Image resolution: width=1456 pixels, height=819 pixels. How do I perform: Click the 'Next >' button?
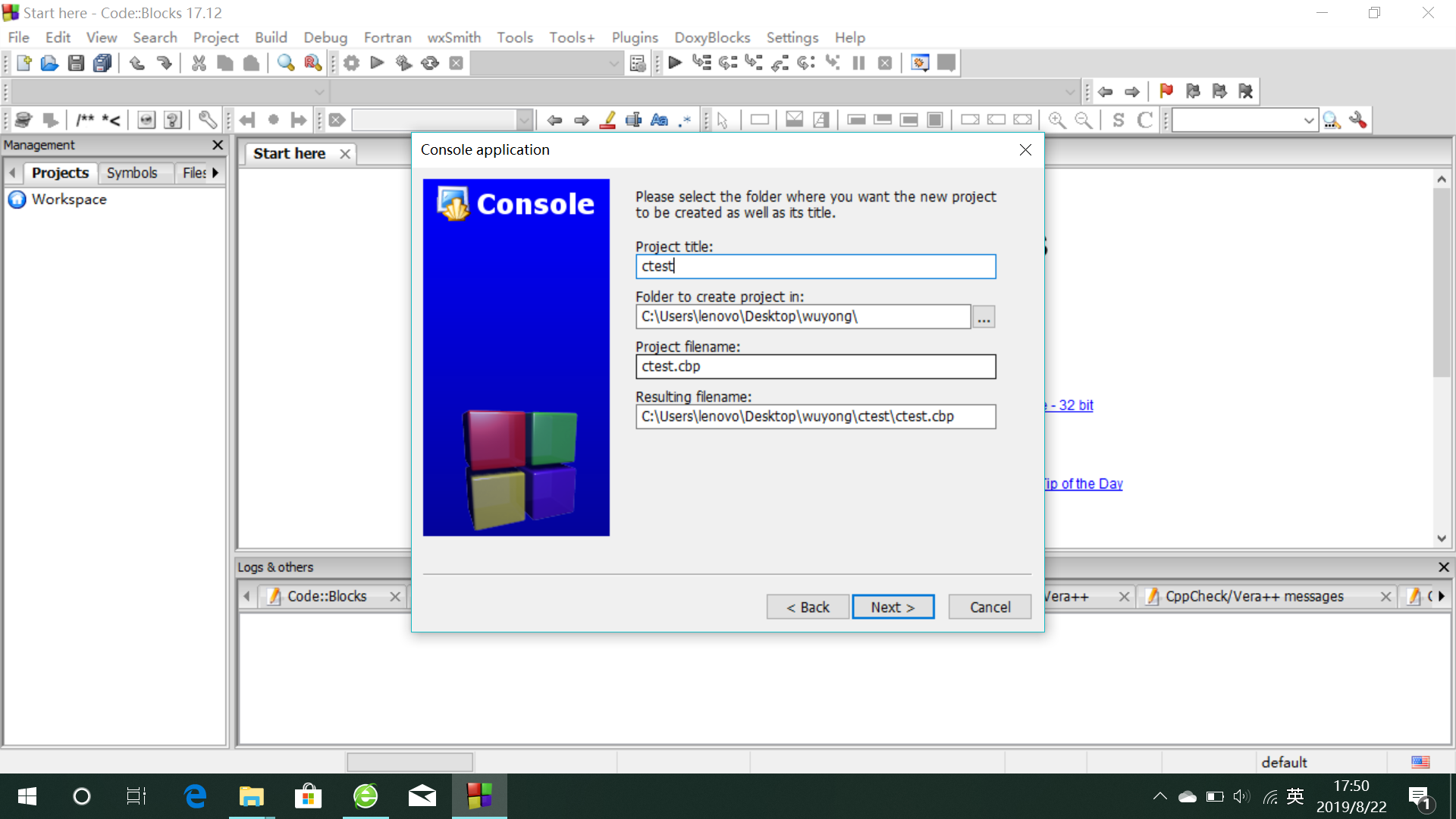893,607
